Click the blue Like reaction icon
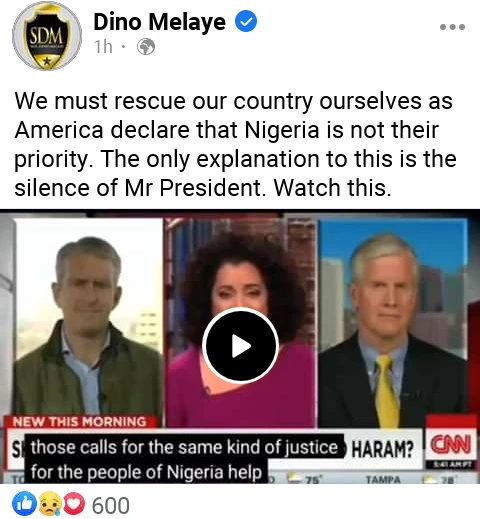The height and width of the screenshot is (519, 480). pyautogui.click(x=24, y=504)
